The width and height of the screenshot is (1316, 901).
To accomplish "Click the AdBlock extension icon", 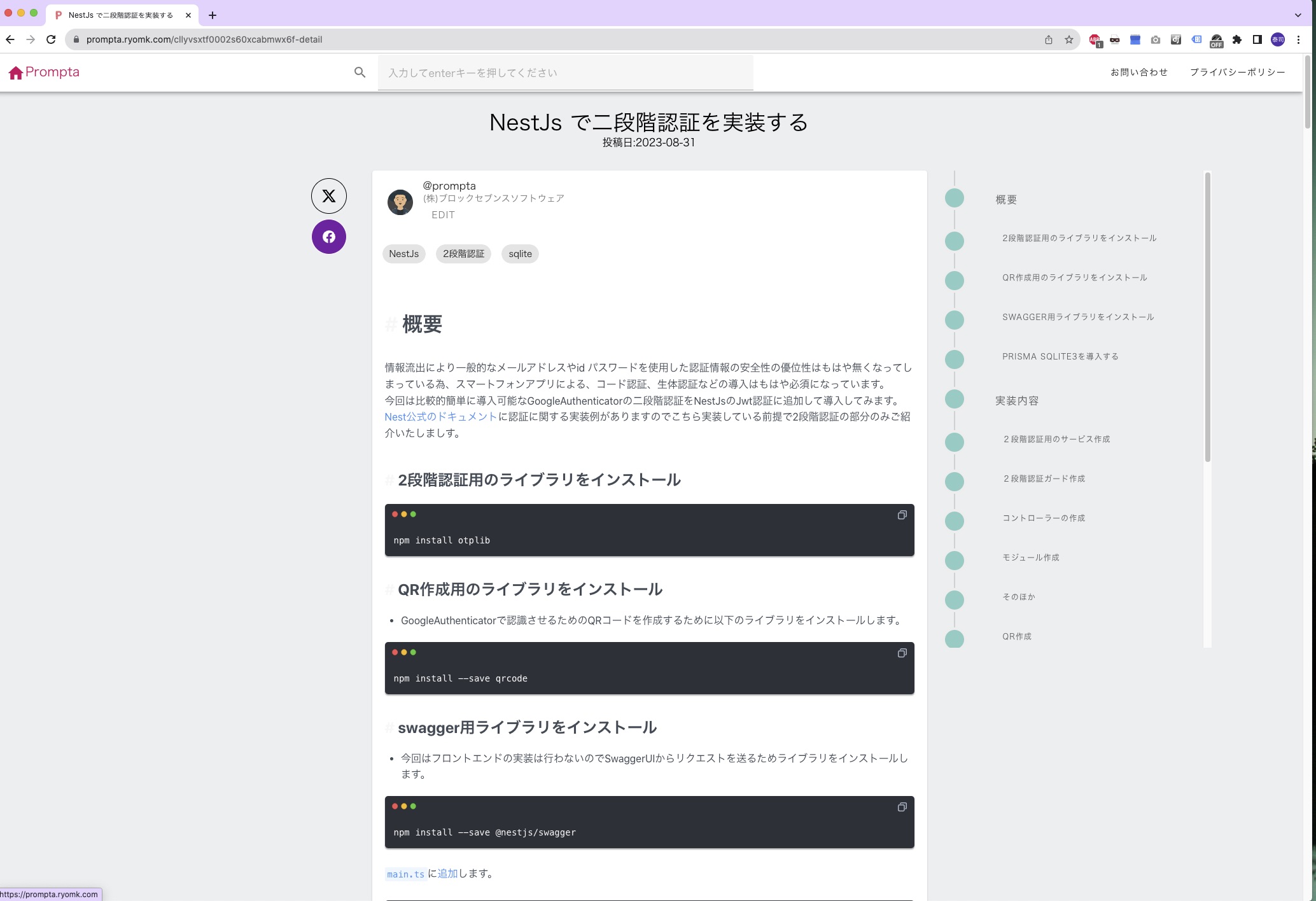I will [x=1095, y=40].
